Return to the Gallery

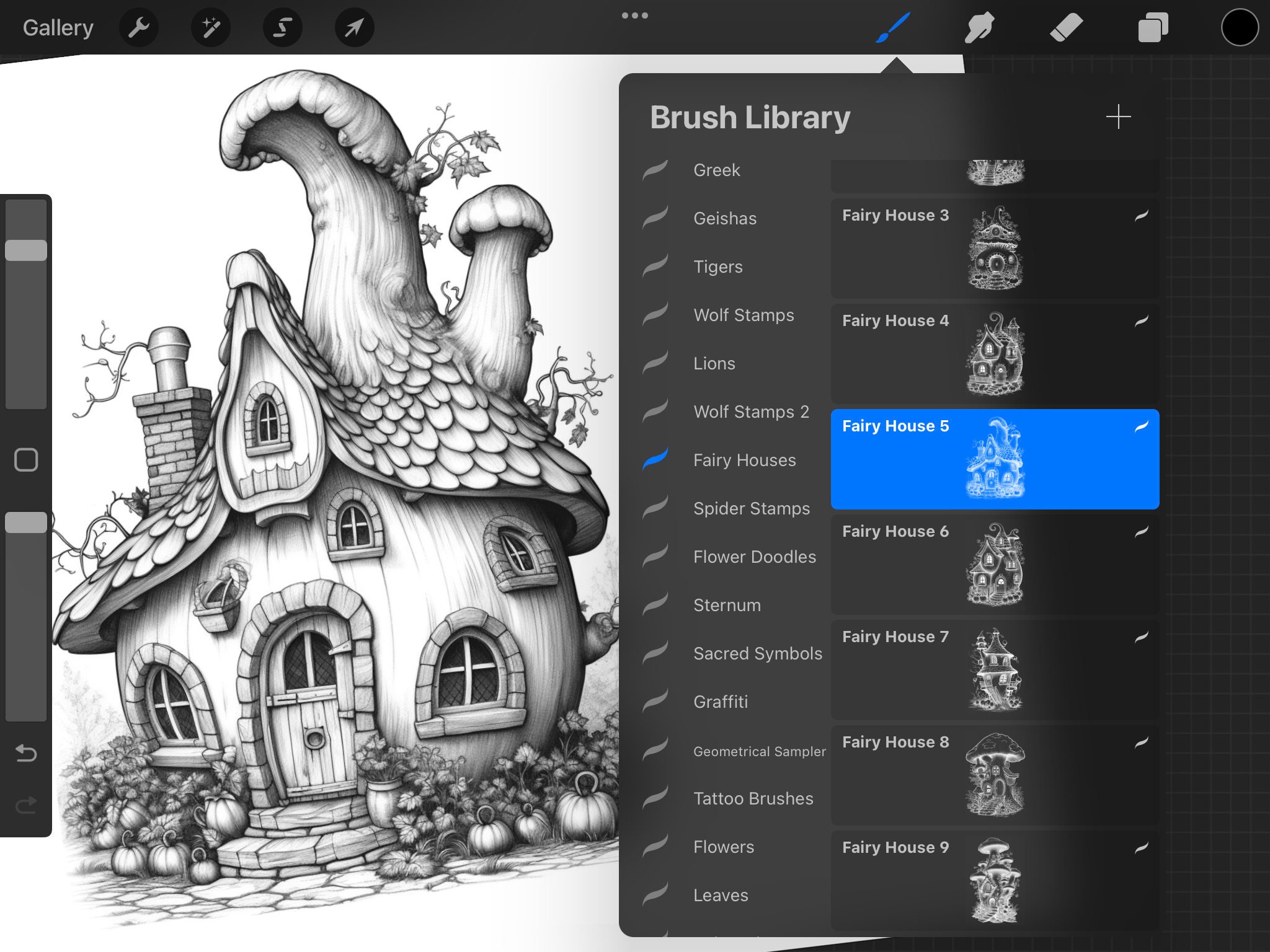pyautogui.click(x=58, y=27)
